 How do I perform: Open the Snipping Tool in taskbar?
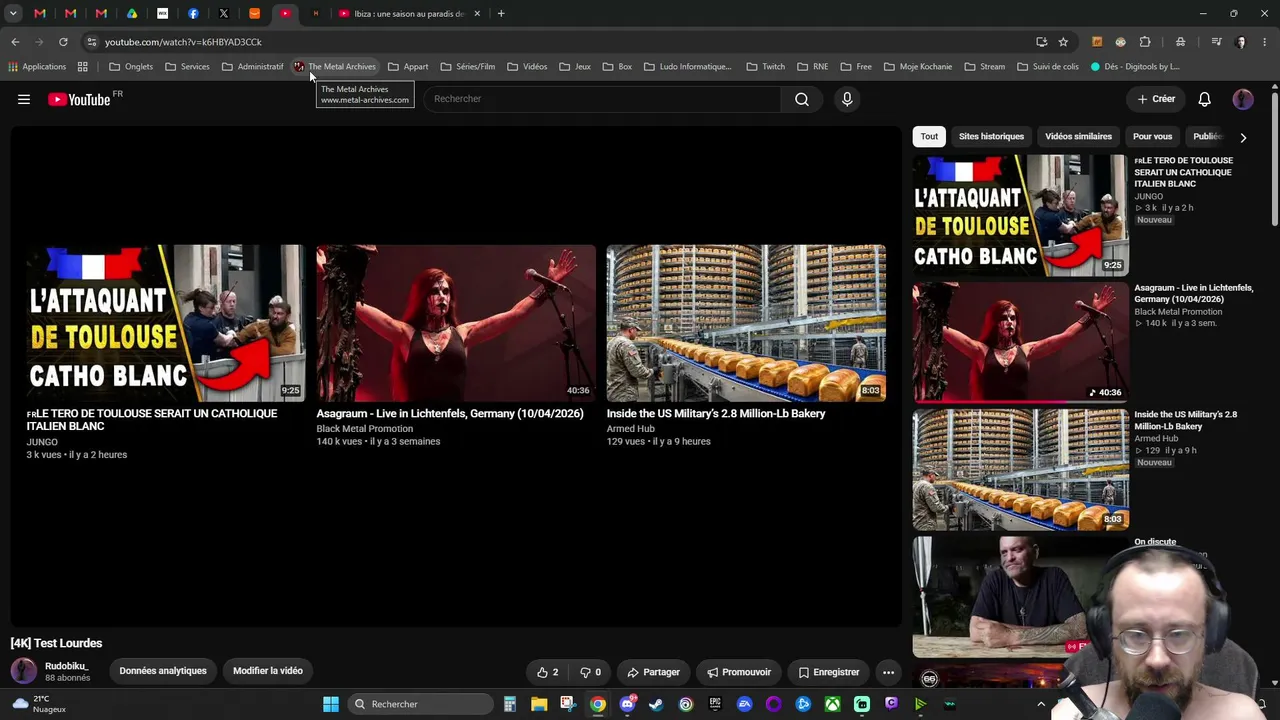[568, 704]
